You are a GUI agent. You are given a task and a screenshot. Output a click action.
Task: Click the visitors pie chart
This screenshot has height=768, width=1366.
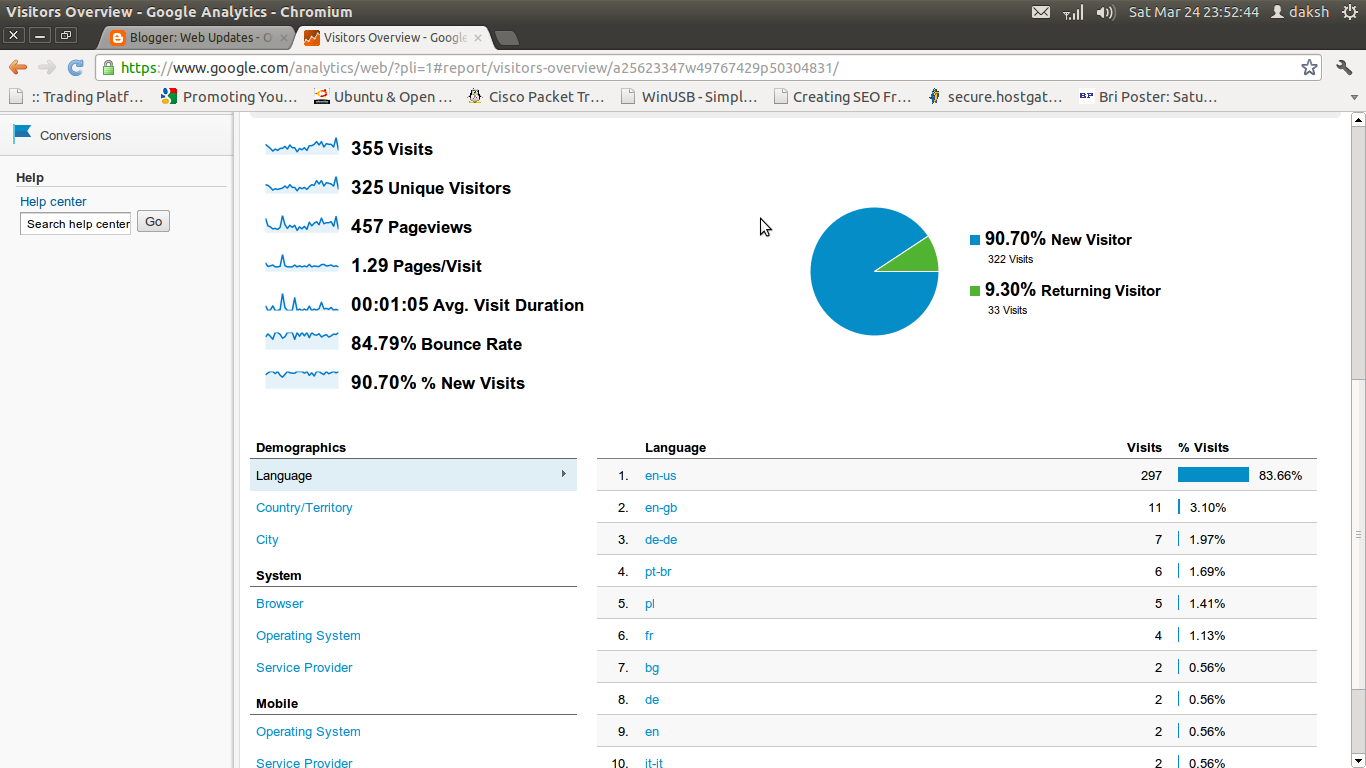(874, 271)
